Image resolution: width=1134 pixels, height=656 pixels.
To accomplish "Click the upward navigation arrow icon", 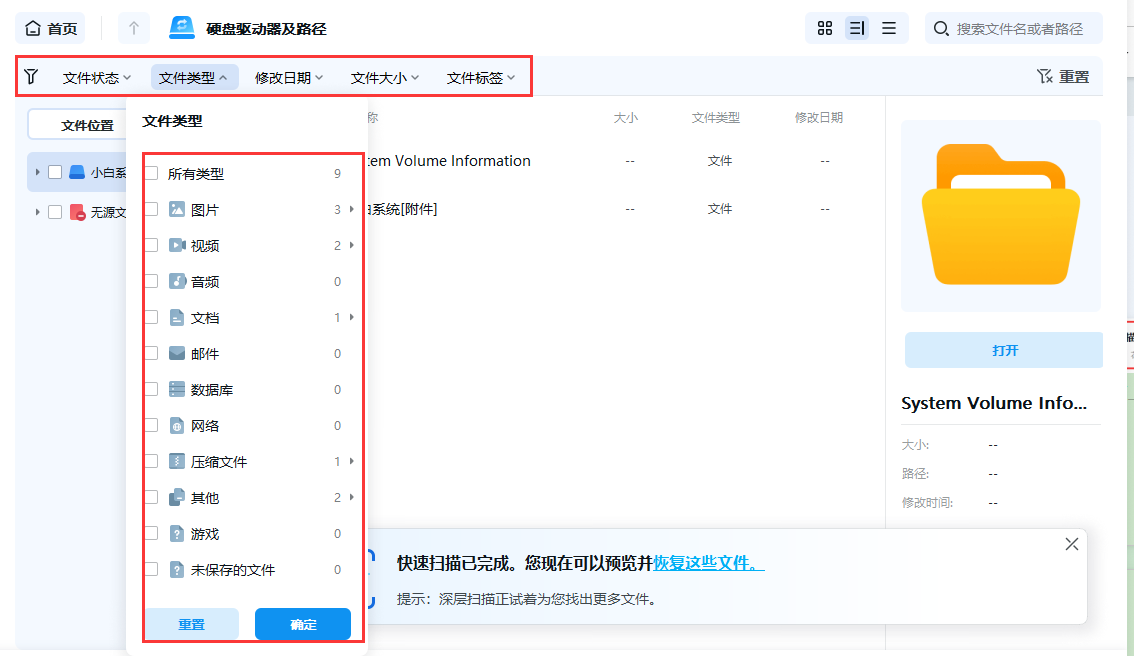I will 134,28.
